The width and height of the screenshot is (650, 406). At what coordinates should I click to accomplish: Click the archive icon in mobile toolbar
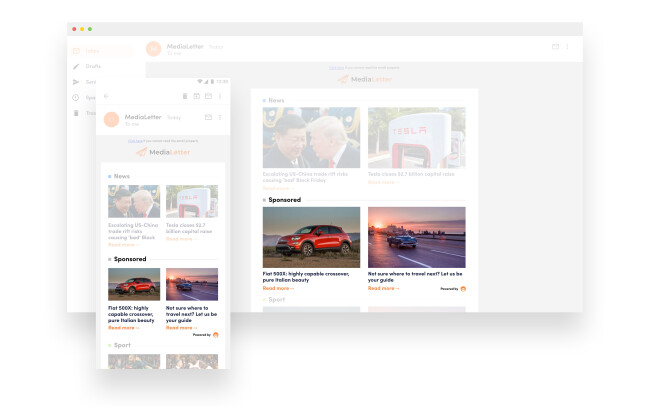(x=196, y=96)
